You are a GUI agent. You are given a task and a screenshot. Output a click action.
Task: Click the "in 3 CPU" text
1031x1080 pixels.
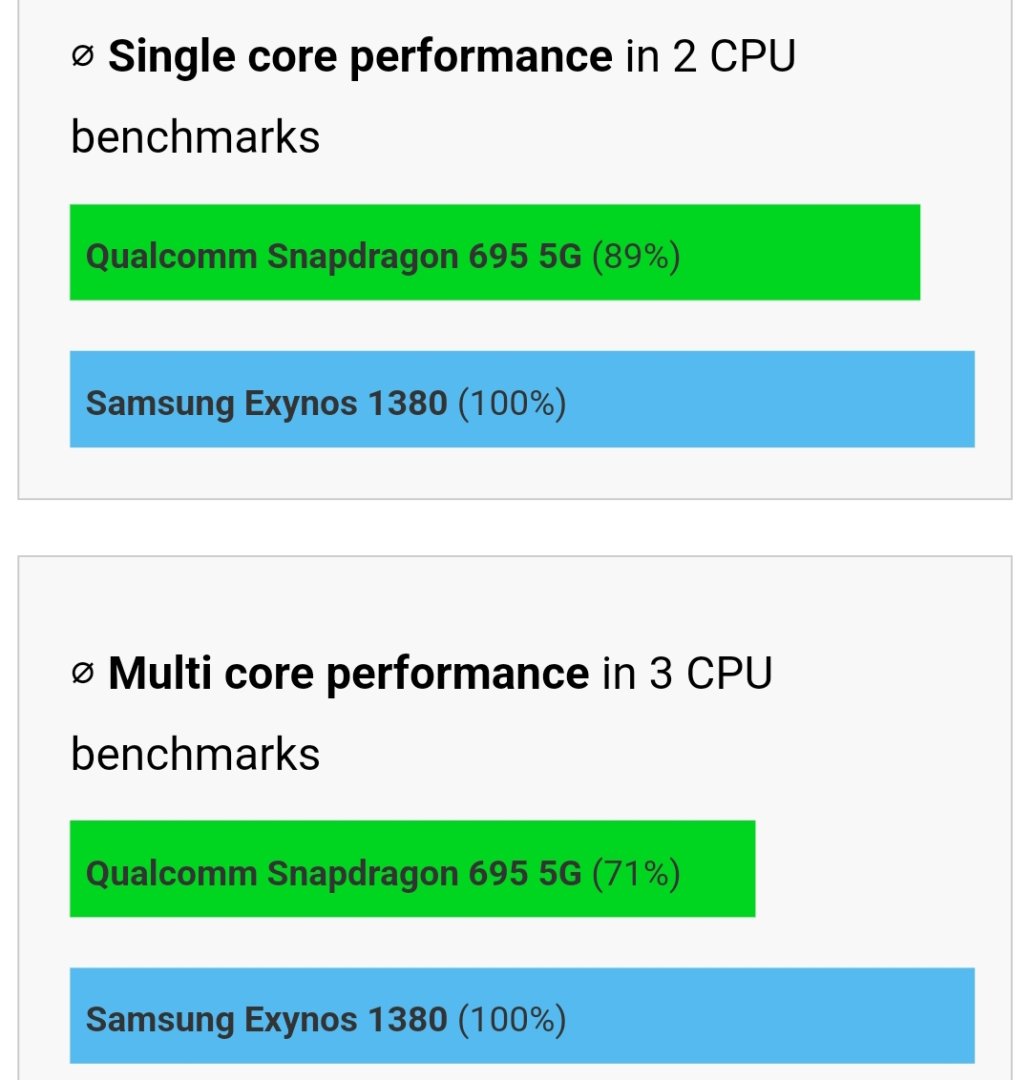click(x=687, y=674)
